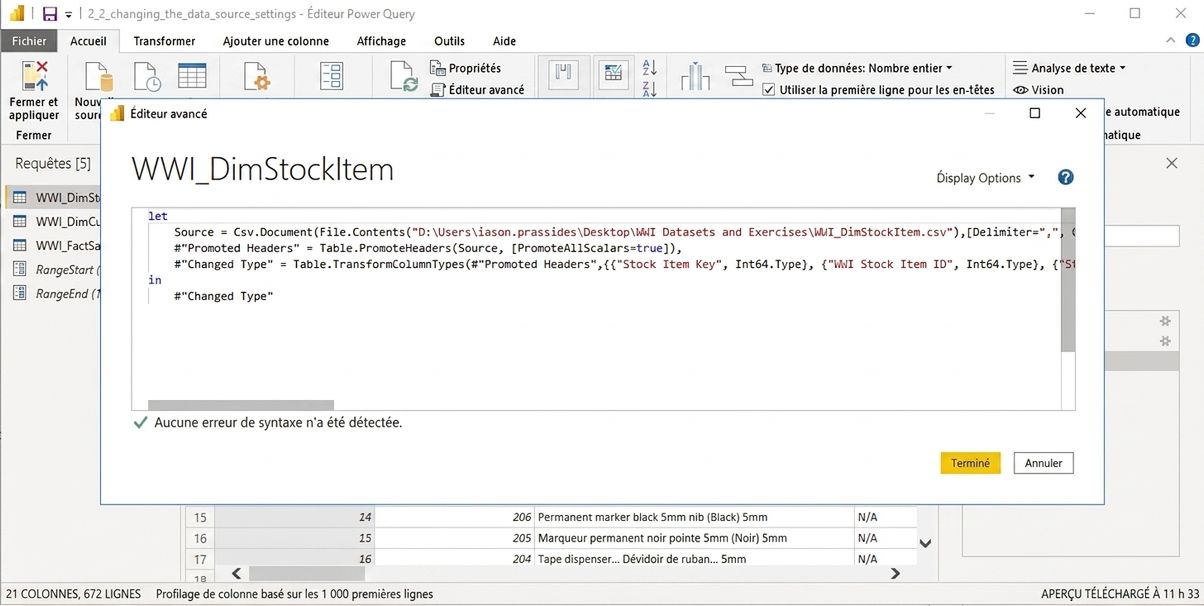
Task: Click the query name input field
Action: pyautogui.click(x=1141, y=236)
